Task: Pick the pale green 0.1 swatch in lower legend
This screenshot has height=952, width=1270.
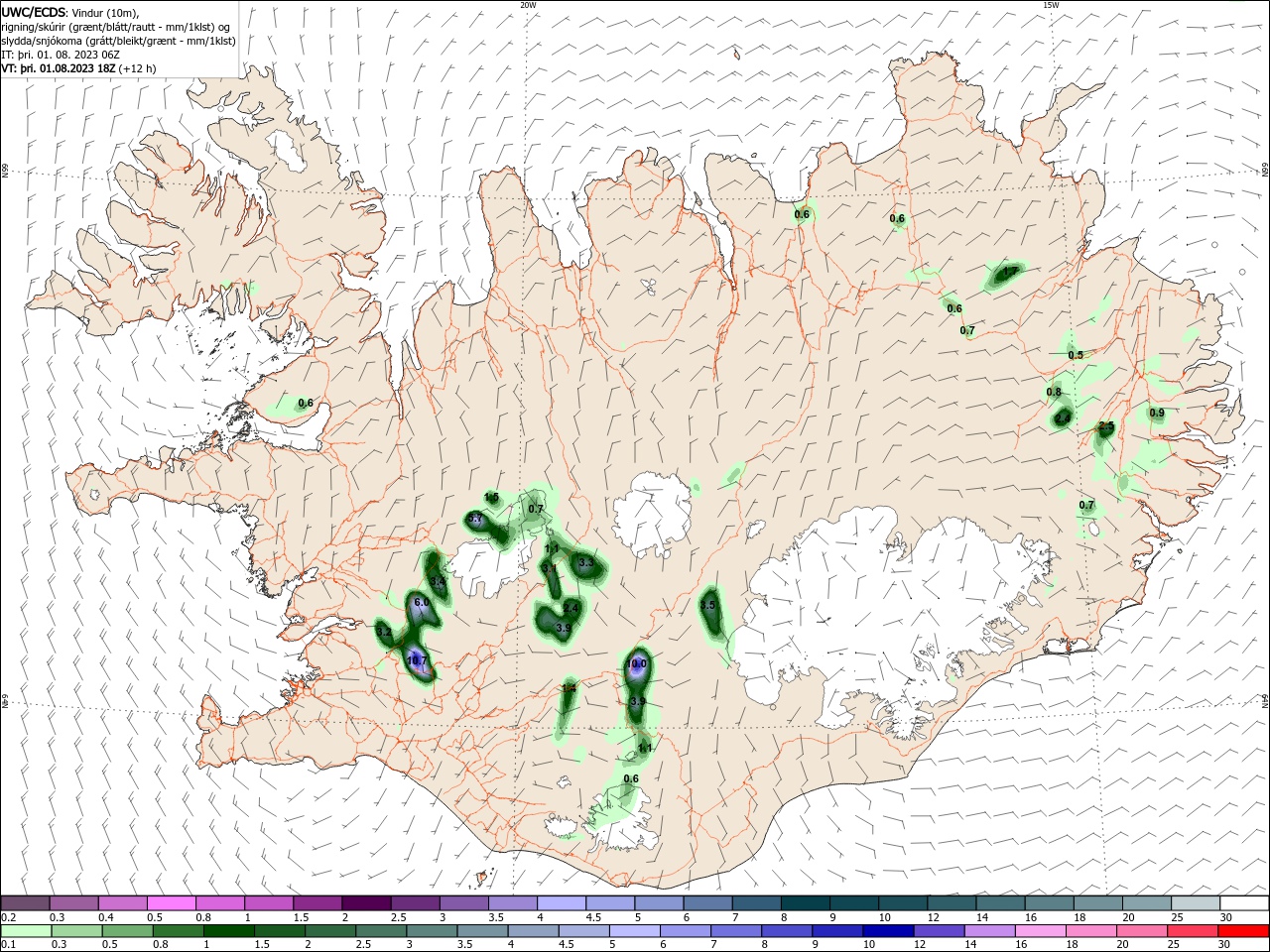Action: pos(25,931)
